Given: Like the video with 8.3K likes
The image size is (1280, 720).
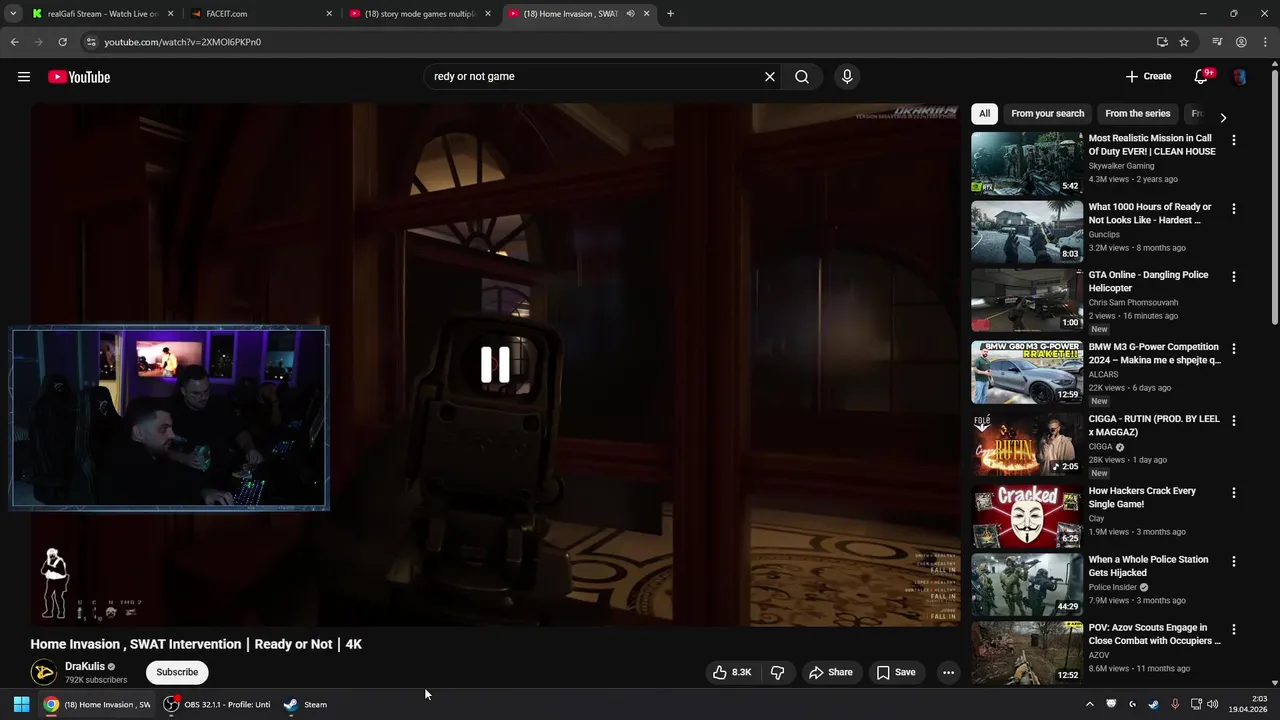Looking at the screenshot, I should tap(731, 672).
